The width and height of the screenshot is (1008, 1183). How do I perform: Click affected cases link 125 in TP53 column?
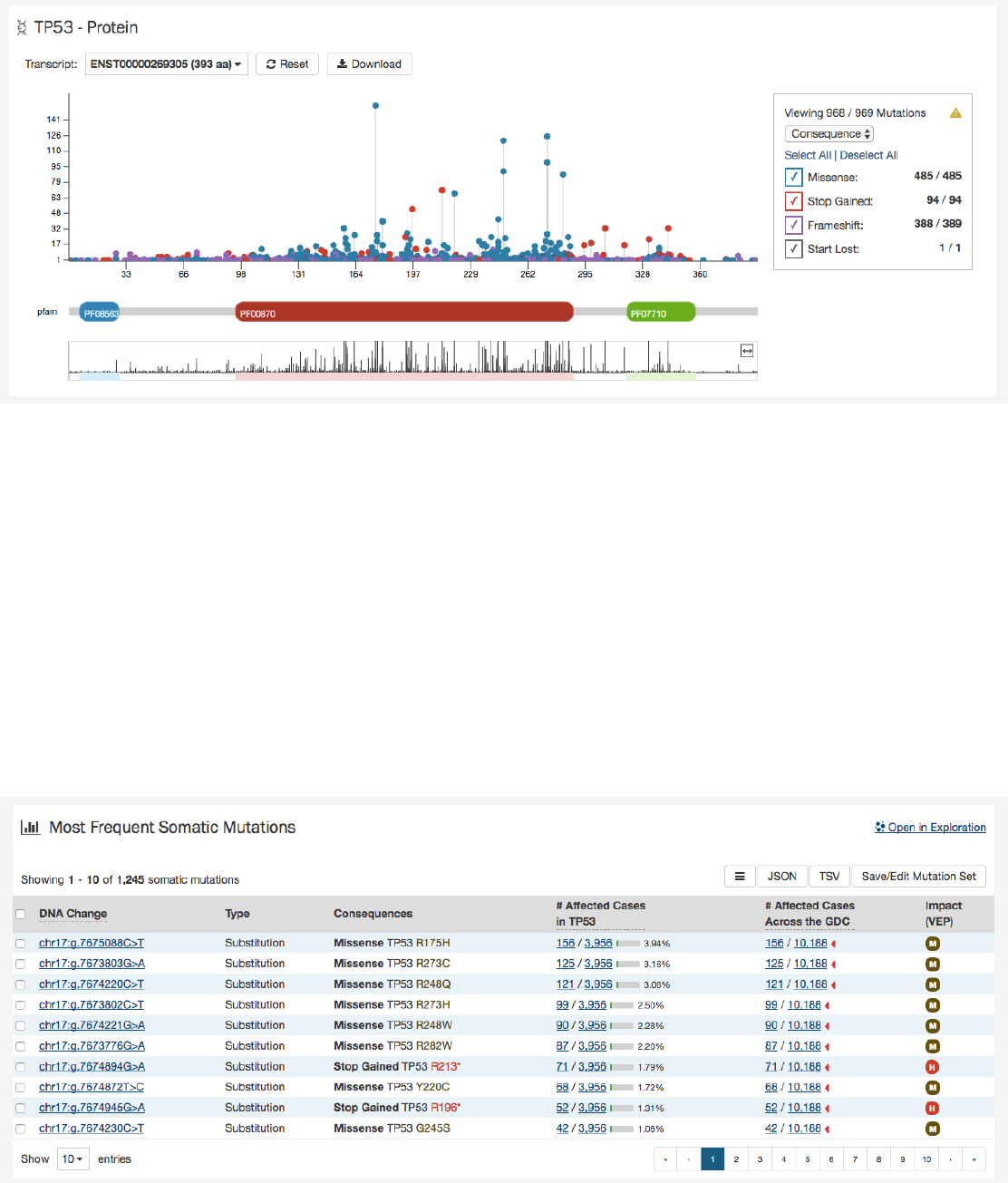[x=566, y=964]
